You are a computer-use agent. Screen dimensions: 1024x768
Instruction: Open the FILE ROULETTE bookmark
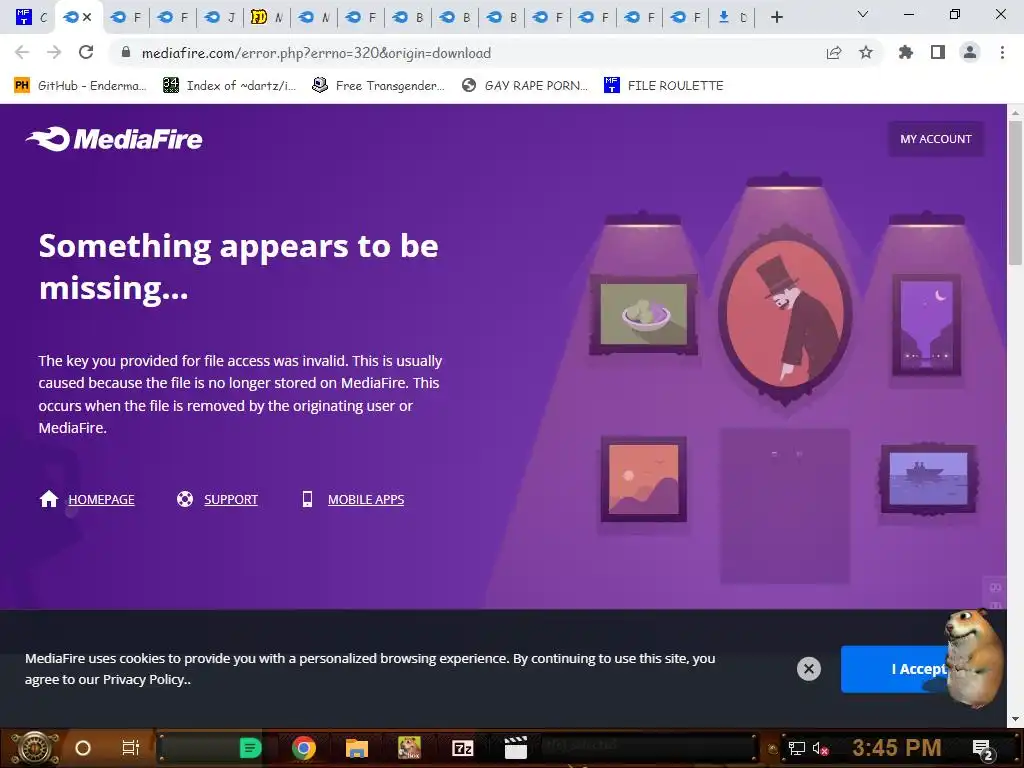point(664,86)
